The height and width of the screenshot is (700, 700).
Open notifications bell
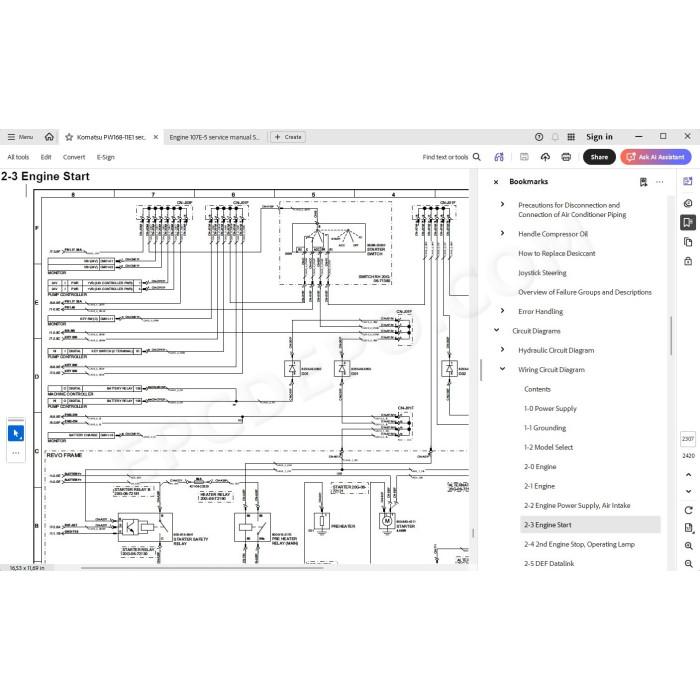pyautogui.click(x=555, y=137)
